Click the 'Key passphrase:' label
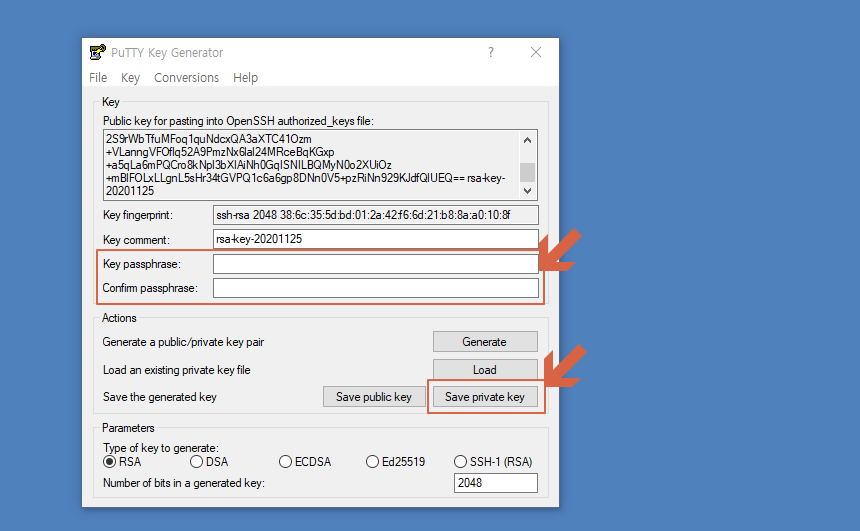The width and height of the screenshot is (860, 531). 142,264
